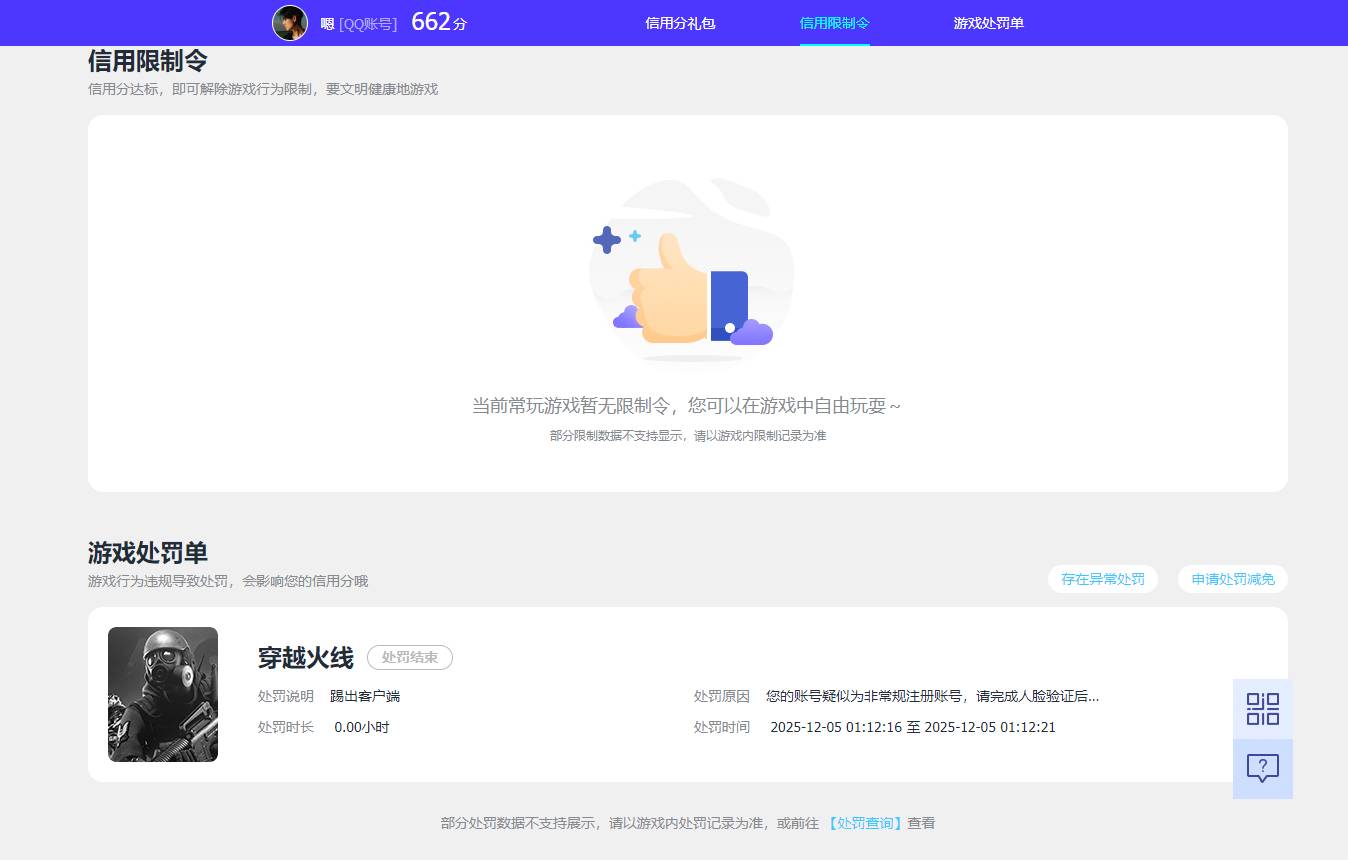Click the Crossfire game cover image
This screenshot has width=1348, height=860.
click(x=162, y=694)
